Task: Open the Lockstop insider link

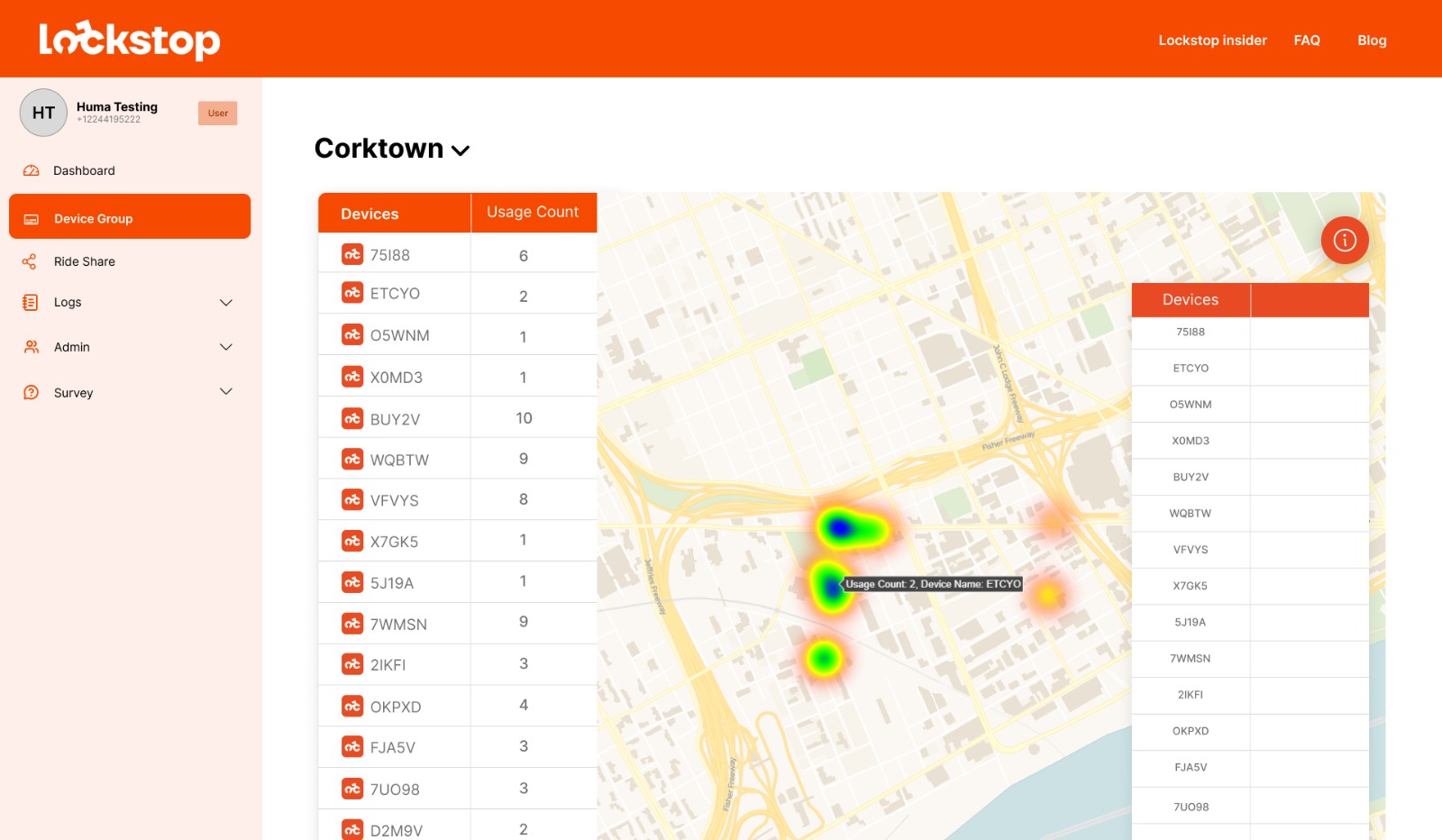Action: [x=1212, y=41]
